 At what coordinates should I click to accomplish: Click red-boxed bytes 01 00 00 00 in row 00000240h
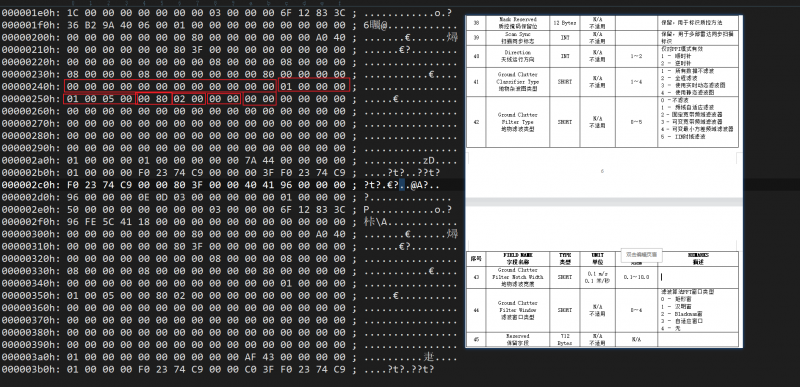coord(313,85)
